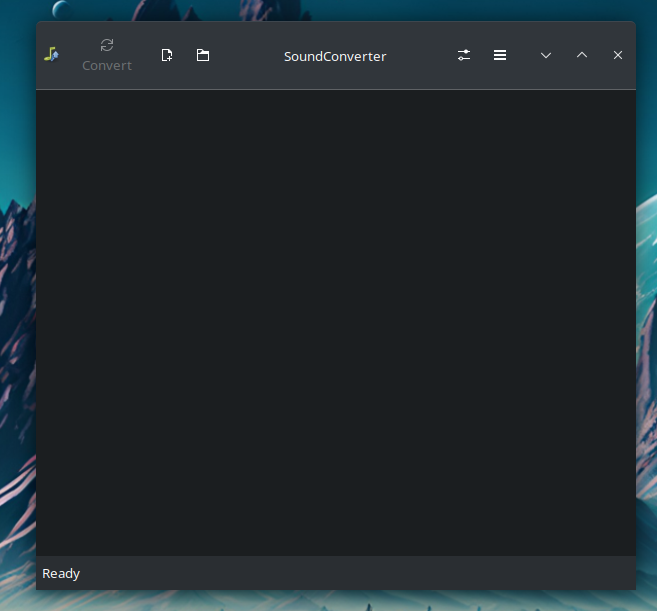Open preferences via the sliders icon
The width and height of the screenshot is (657, 611).
[x=464, y=55]
